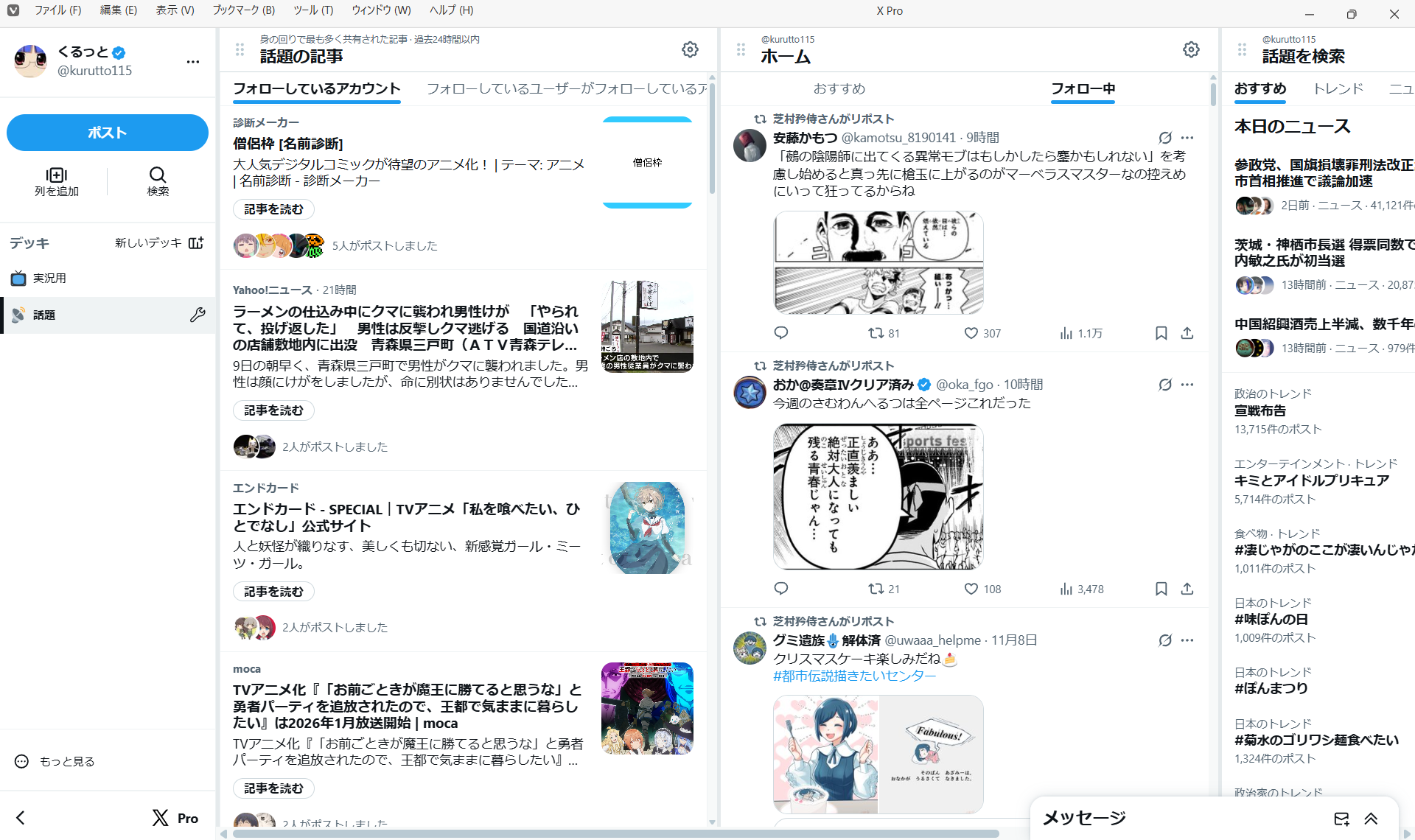Click the reply icon under おか@奏章Ⅳ's post
The width and height of the screenshot is (1415, 840).
781,589
